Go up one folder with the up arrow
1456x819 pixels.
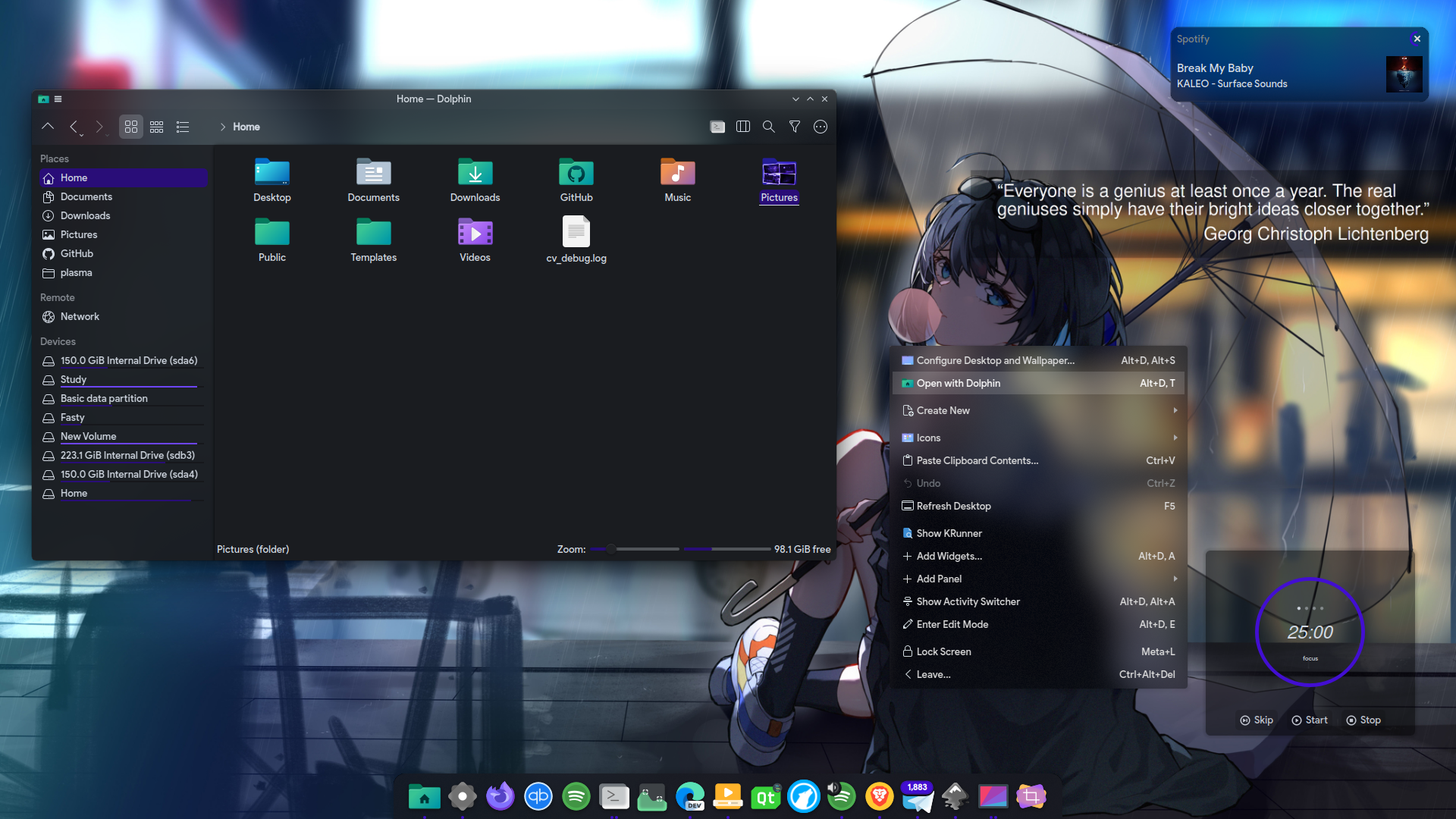point(48,127)
